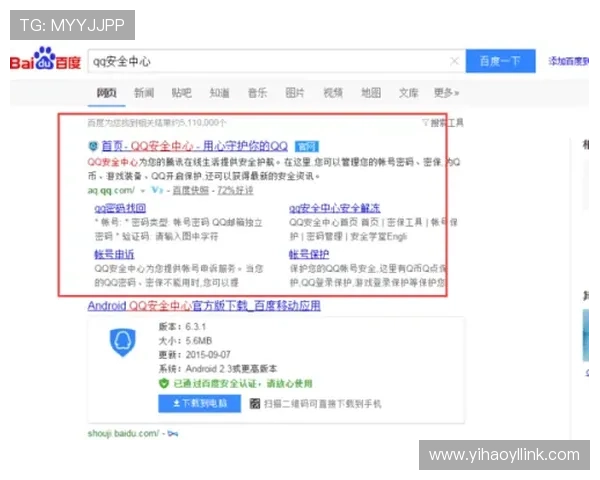Screen dimensions: 600x480
Task: Open the 帐号保护 sublink
Action: click(309, 254)
